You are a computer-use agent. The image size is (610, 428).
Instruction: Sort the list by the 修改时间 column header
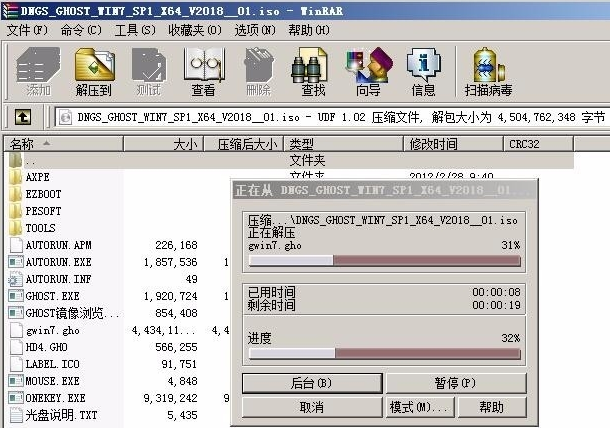(454, 144)
